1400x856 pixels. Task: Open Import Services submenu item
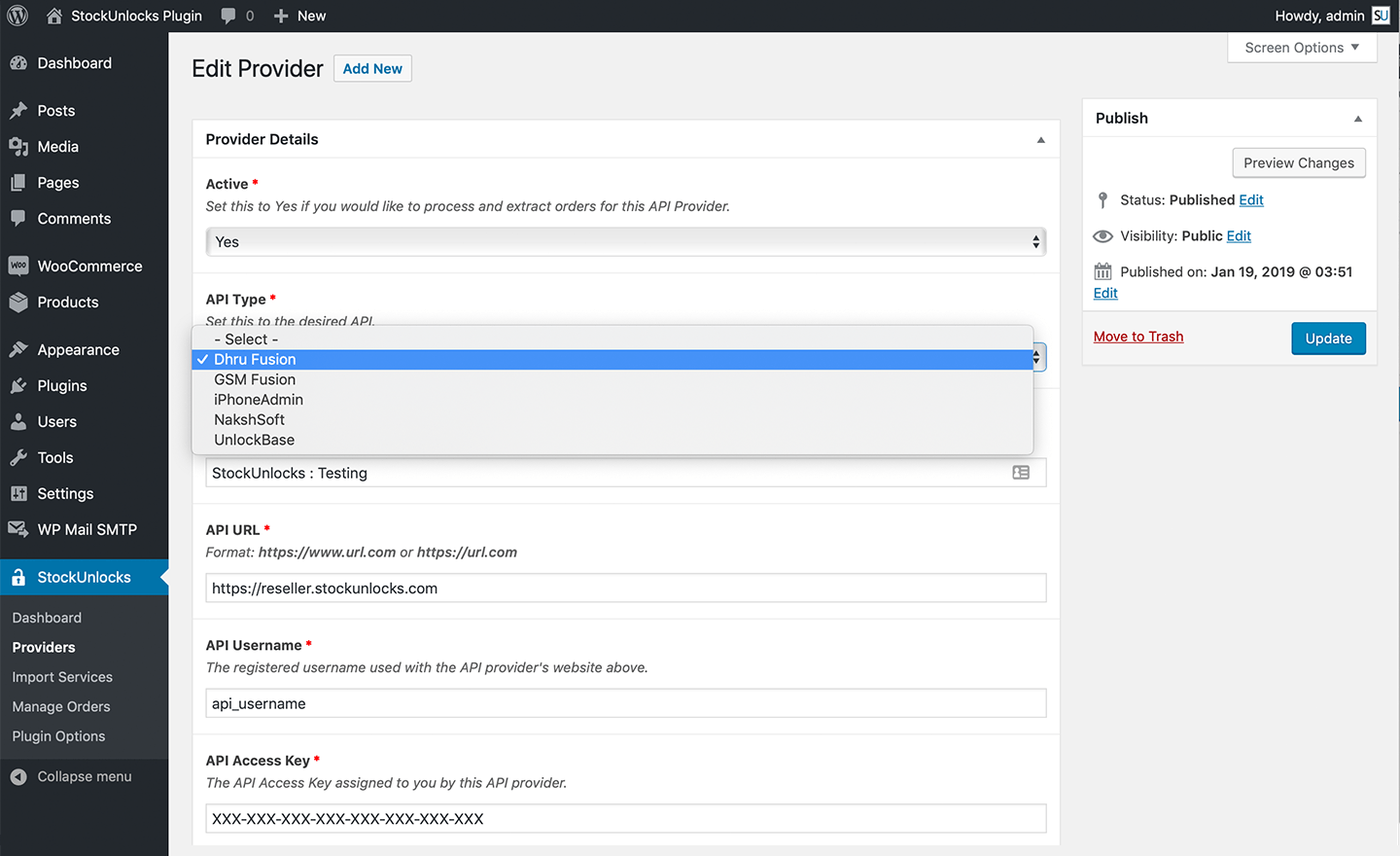click(62, 677)
